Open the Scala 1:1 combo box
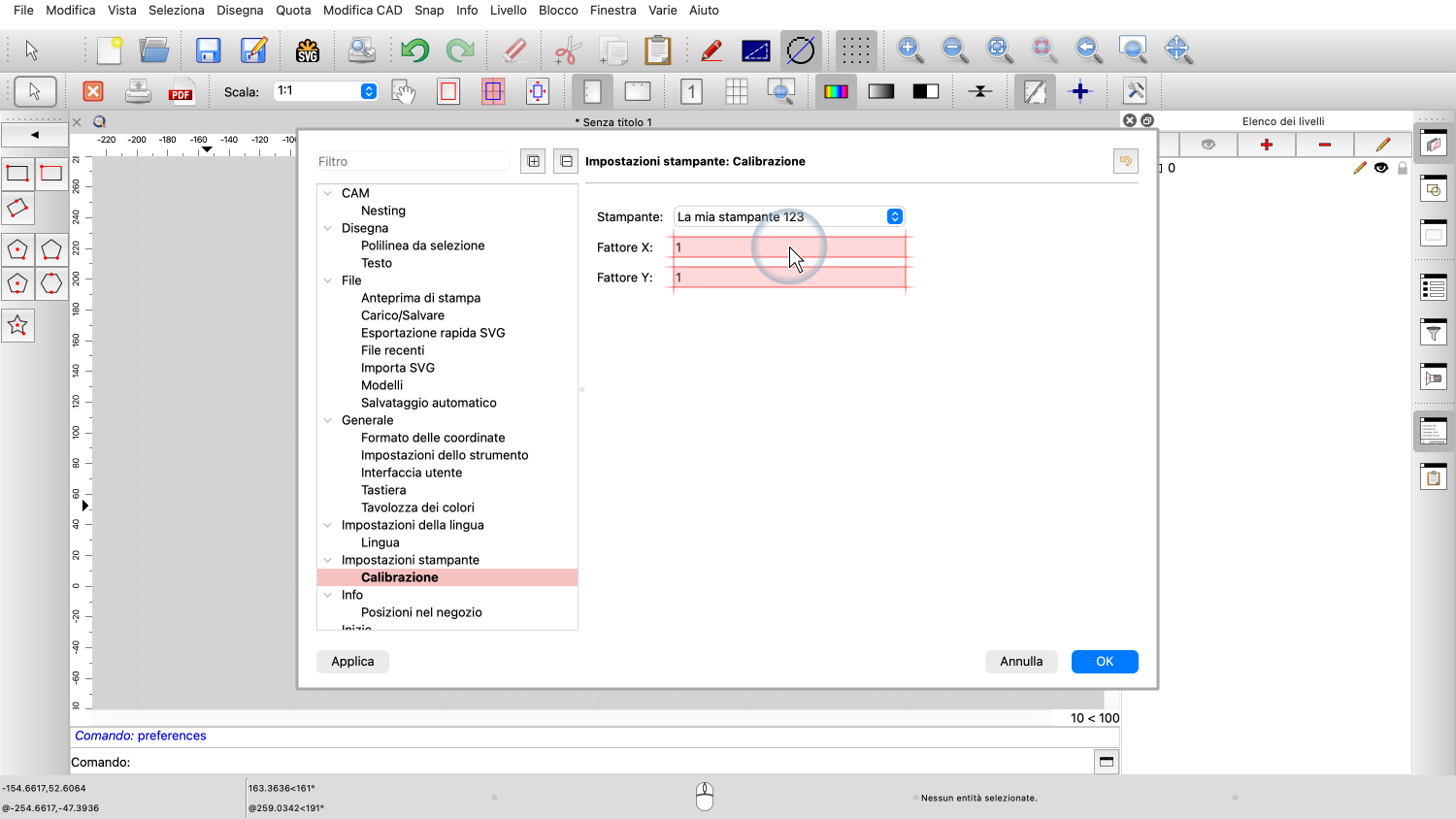The height and width of the screenshot is (819, 1456). [369, 91]
